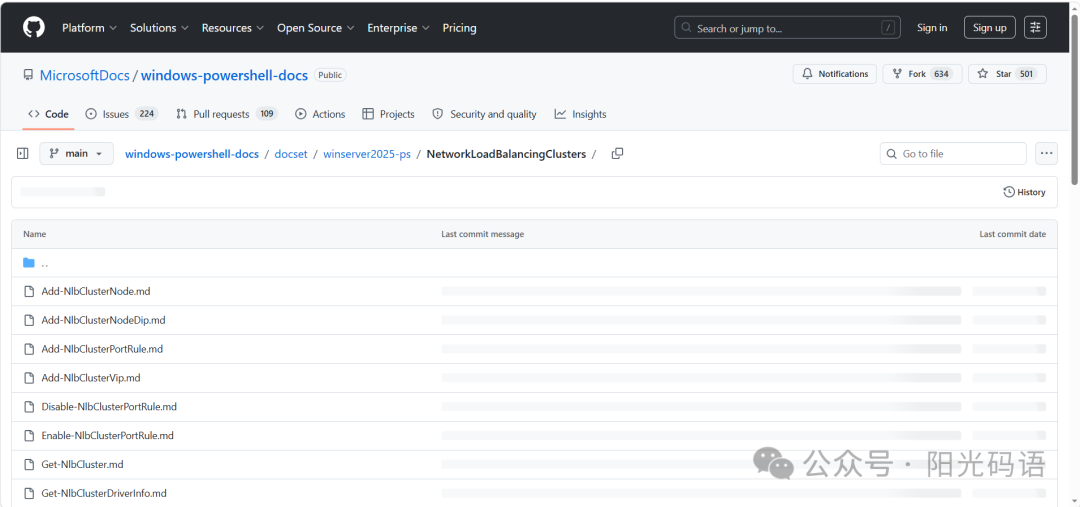Screen dimensions: 1080x507
Task: Go up to the parent directory
Action: click(x=45, y=263)
